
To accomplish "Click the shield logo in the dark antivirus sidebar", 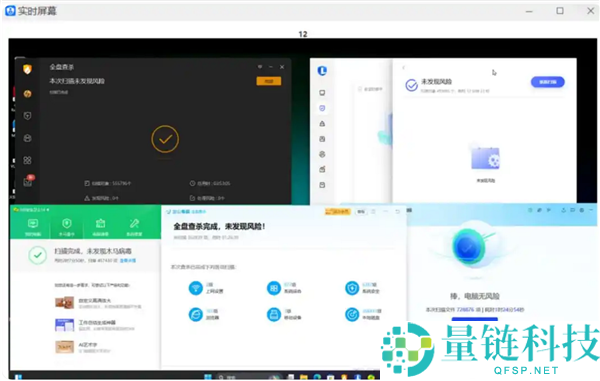I will (27, 69).
